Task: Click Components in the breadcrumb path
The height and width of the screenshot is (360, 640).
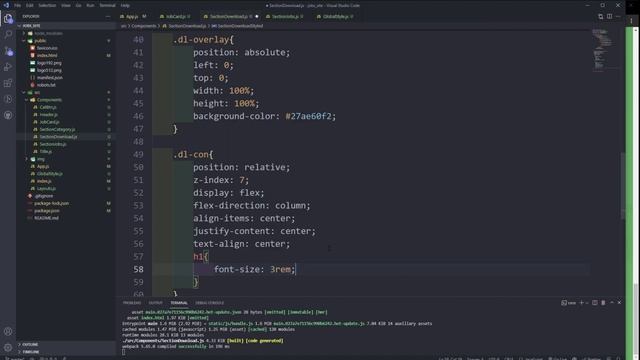Action: tap(144, 26)
